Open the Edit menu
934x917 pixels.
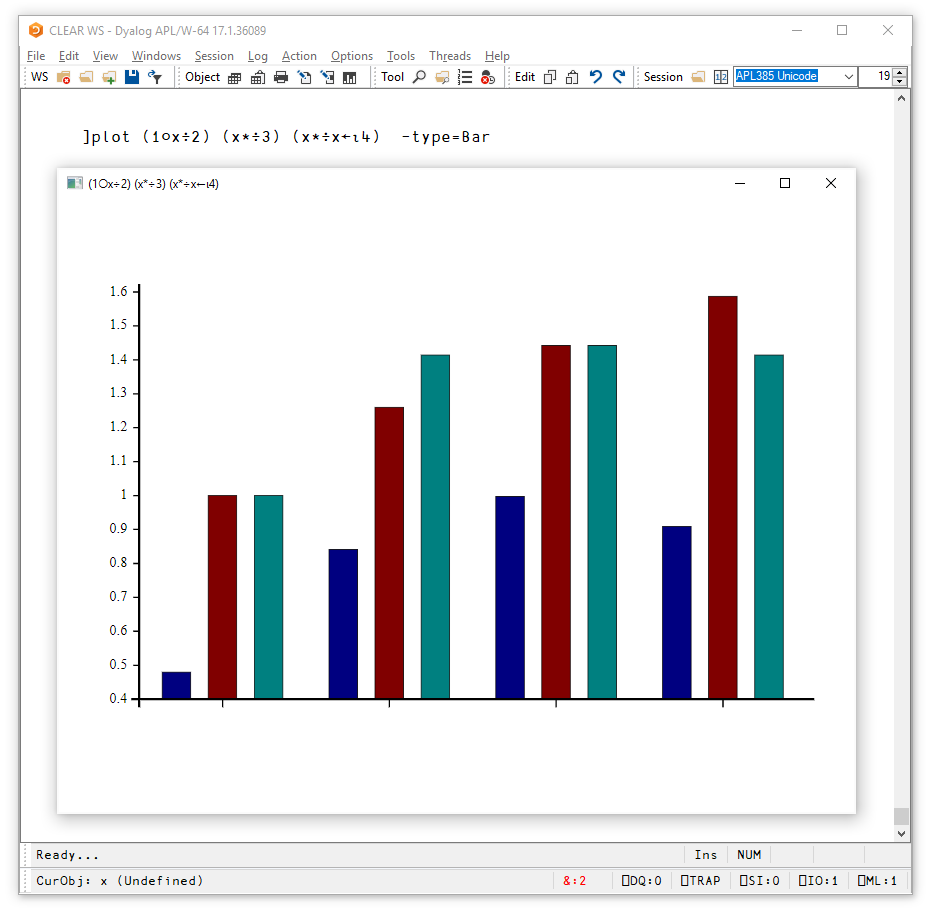69,56
